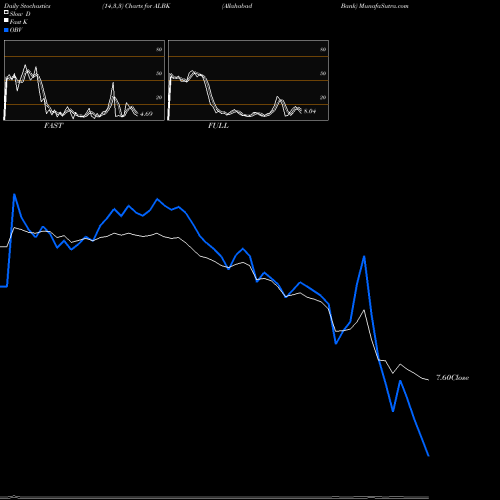
Task: Click the 20 level label in FULL chart
Action: [323, 97]
